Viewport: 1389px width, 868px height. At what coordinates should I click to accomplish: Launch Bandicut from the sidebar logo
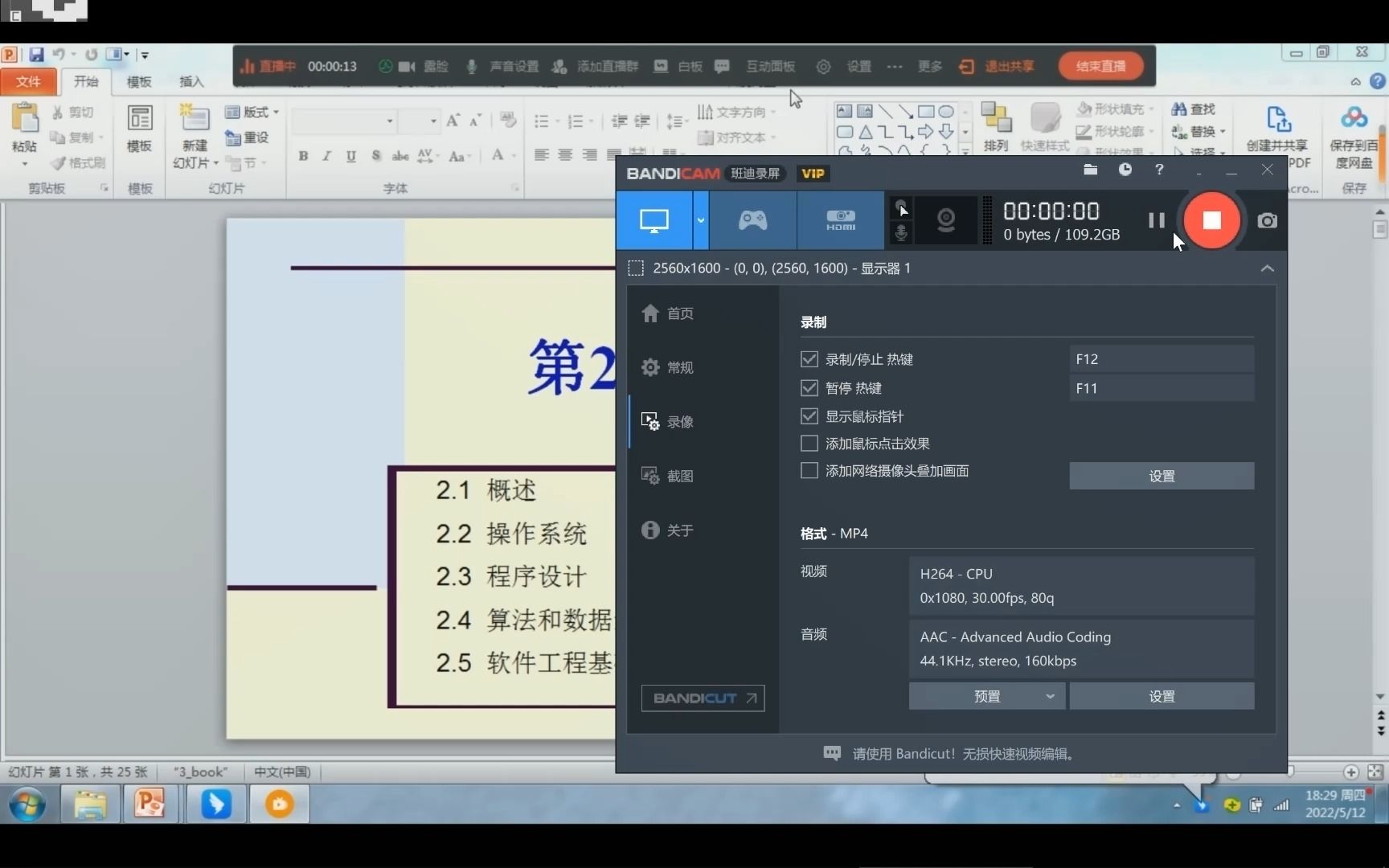coord(702,698)
